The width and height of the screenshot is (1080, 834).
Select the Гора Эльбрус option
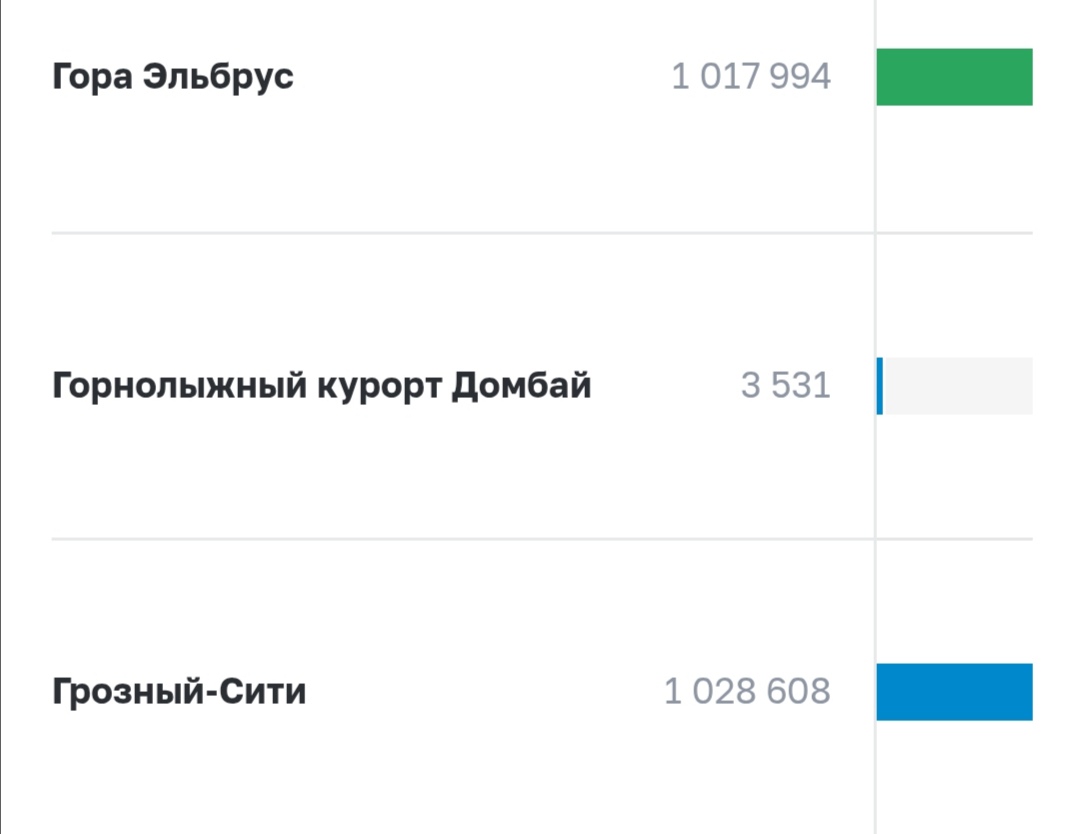point(173,76)
